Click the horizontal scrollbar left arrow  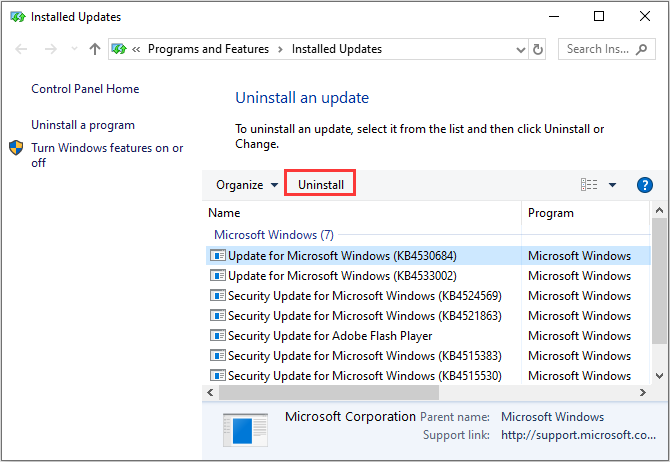(210, 392)
